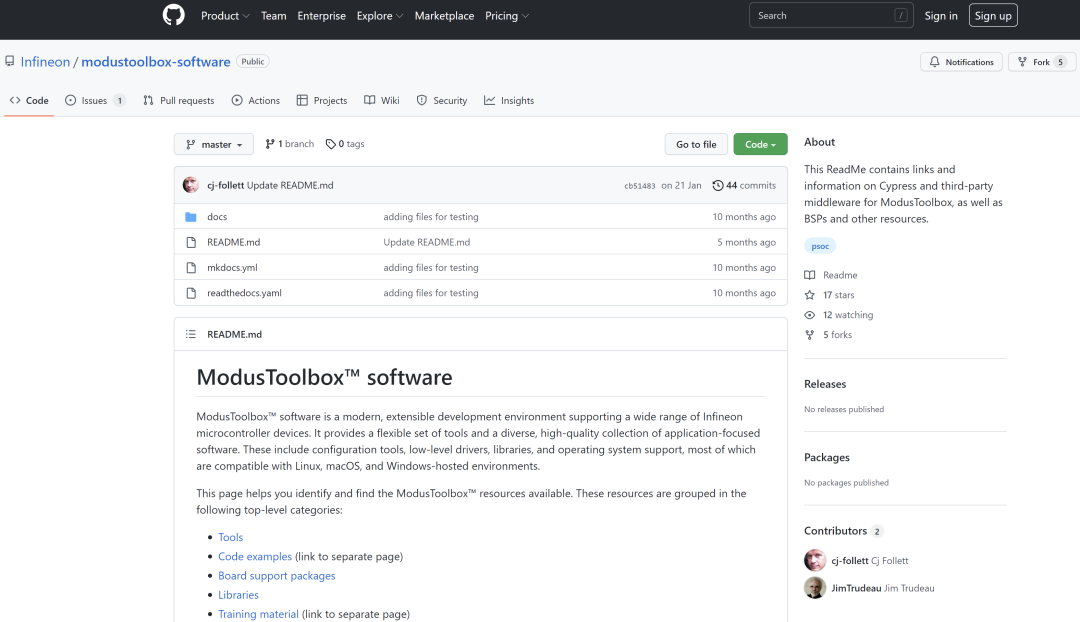Click the Go to file button

(696, 145)
